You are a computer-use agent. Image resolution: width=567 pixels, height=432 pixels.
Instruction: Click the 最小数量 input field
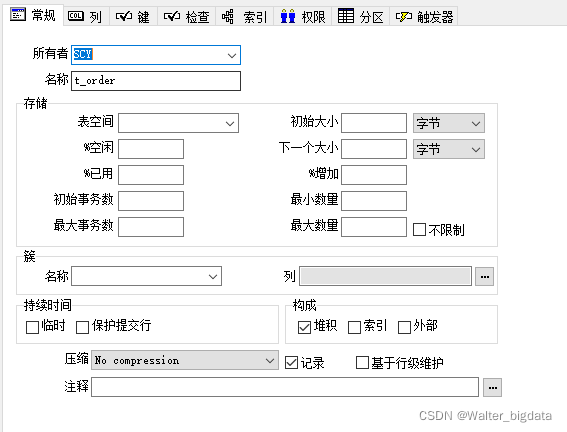tap(374, 201)
